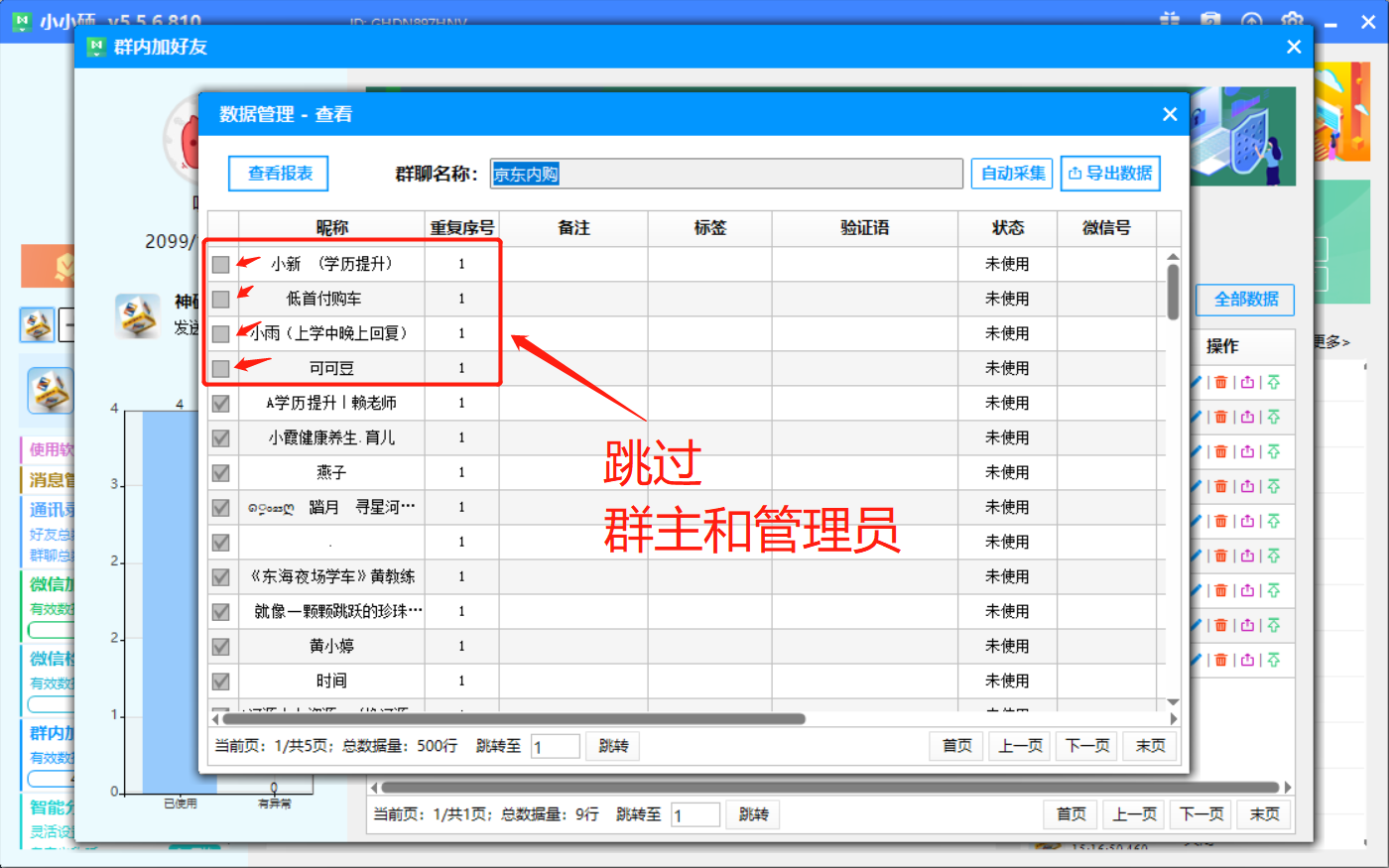Image resolution: width=1389 pixels, height=868 pixels.
Task: Click the cube avatar icon beside 神 text
Action: pyautogui.click(x=137, y=315)
